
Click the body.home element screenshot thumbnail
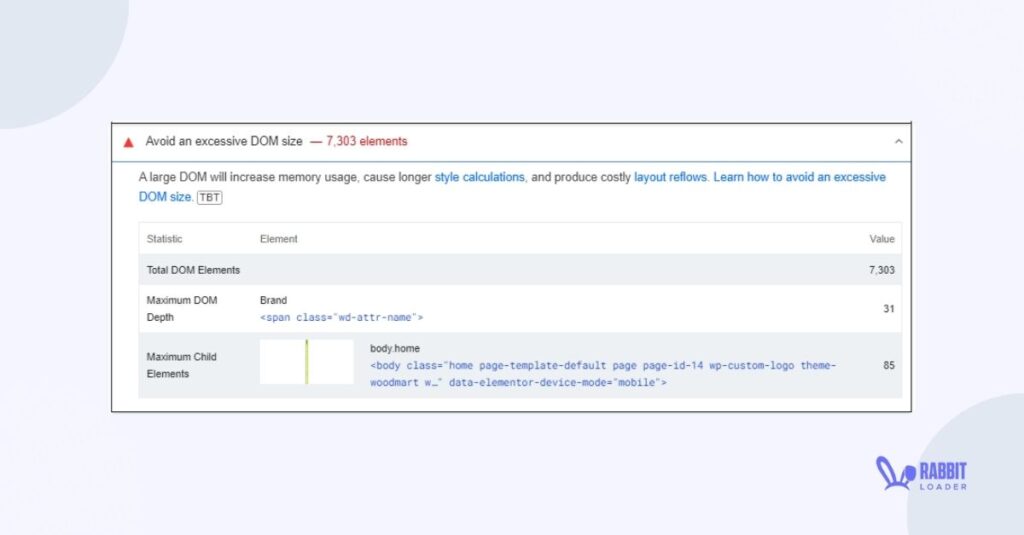[306, 362]
